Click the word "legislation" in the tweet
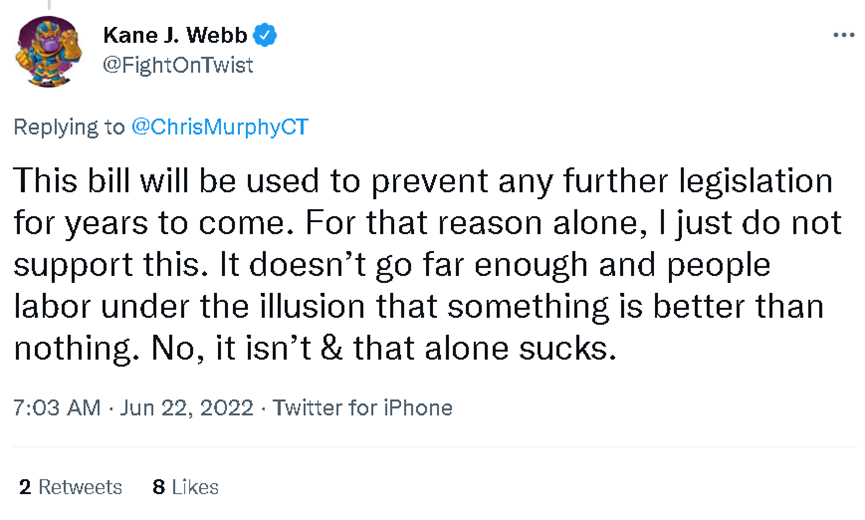This screenshot has width=865, height=520. tap(755, 181)
